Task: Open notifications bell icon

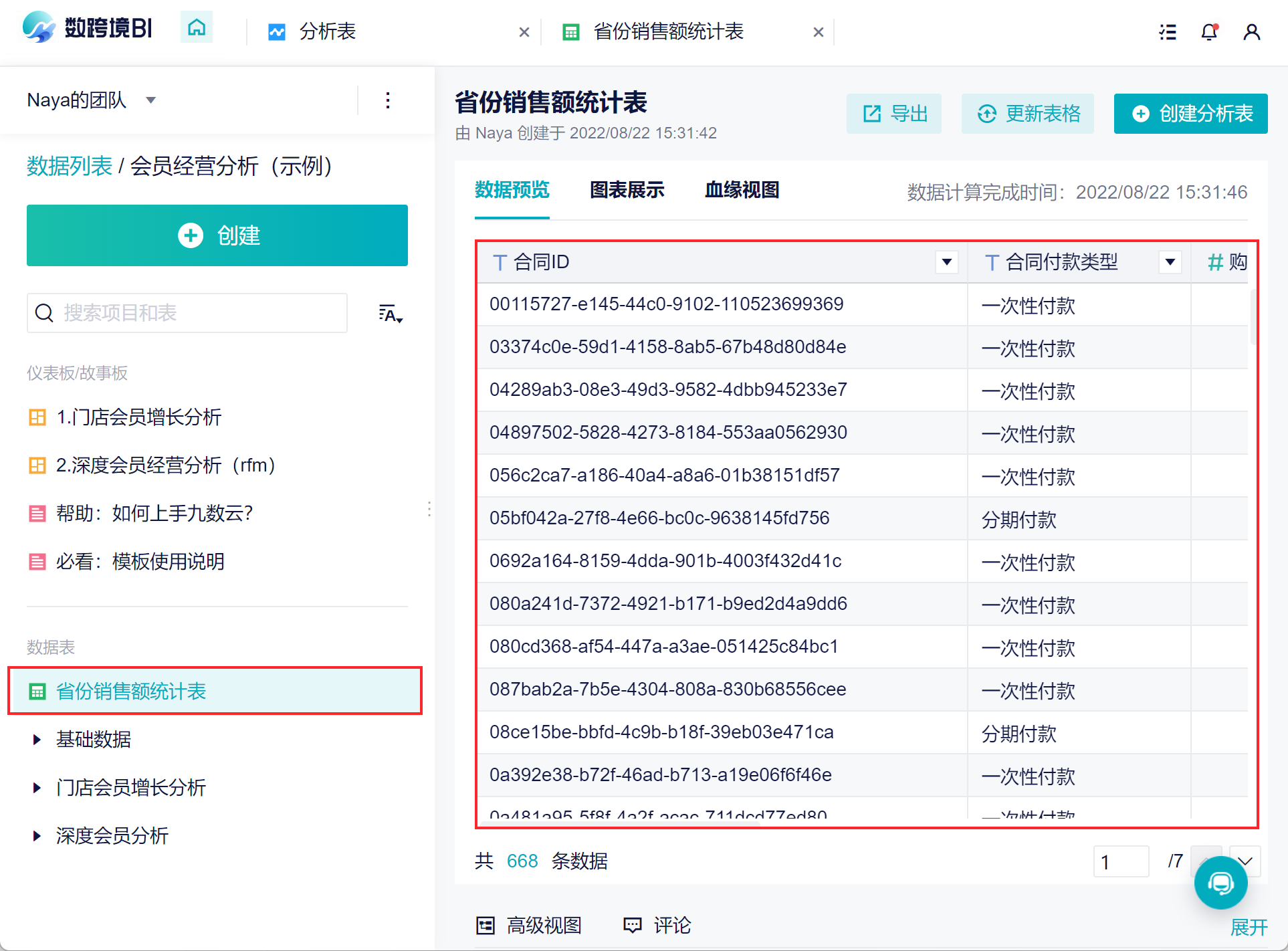Action: point(1209,32)
